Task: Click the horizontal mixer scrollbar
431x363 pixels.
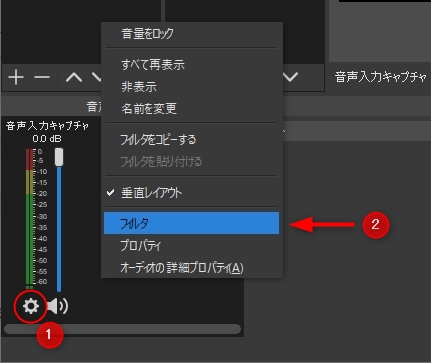Action: click(122, 329)
